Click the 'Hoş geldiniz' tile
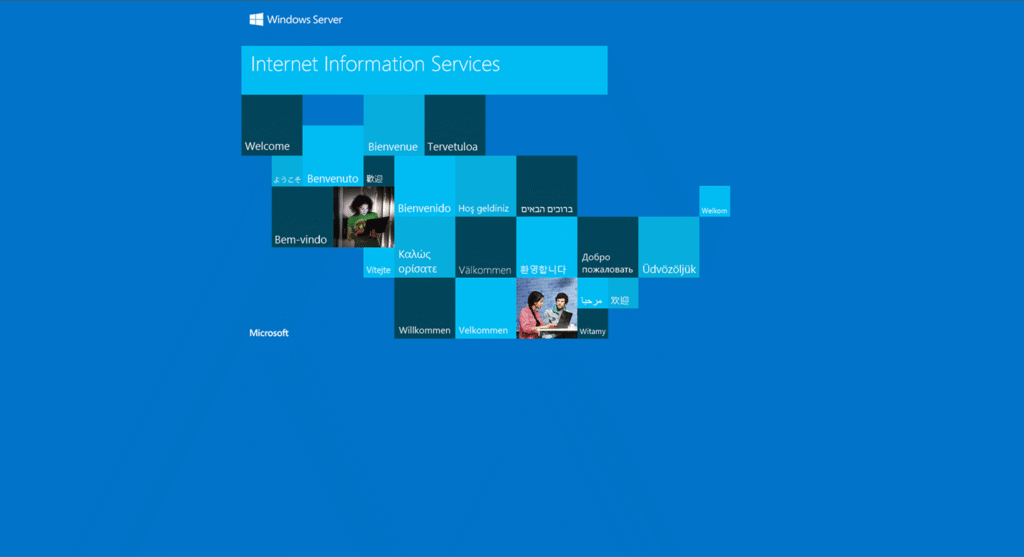 pyautogui.click(x=486, y=186)
